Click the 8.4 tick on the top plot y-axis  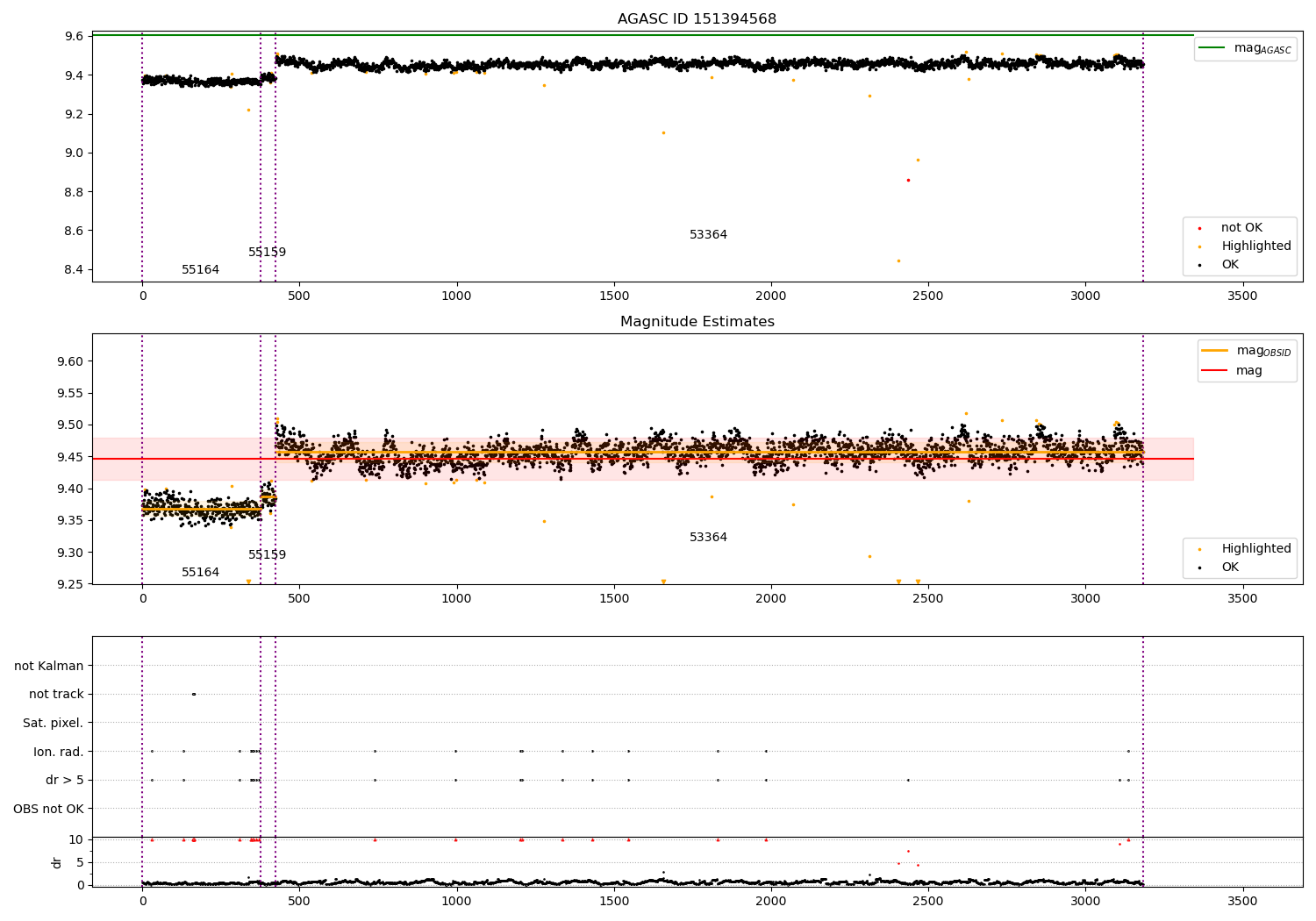[x=74, y=270]
